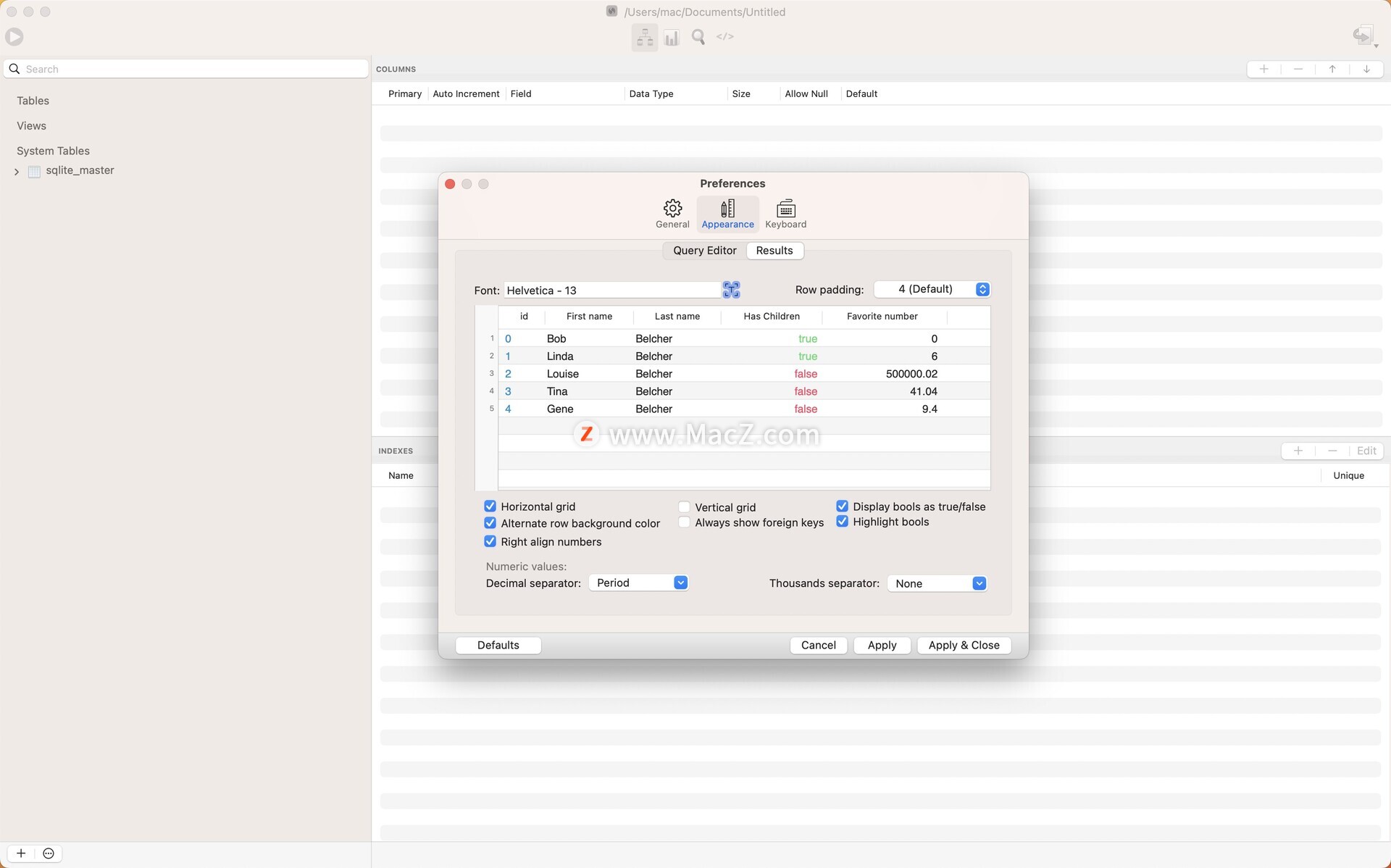The image size is (1391, 868).
Task: Click the Defaults button
Action: point(498,645)
